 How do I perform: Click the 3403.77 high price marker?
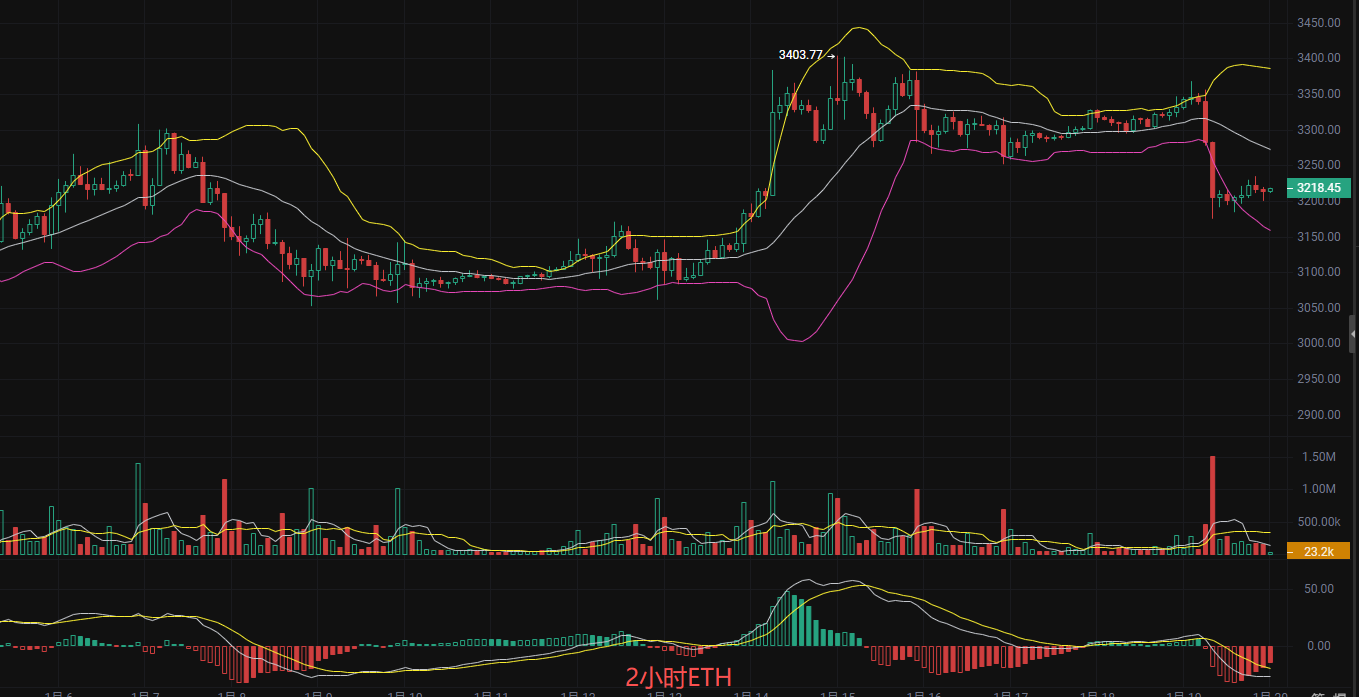point(801,55)
